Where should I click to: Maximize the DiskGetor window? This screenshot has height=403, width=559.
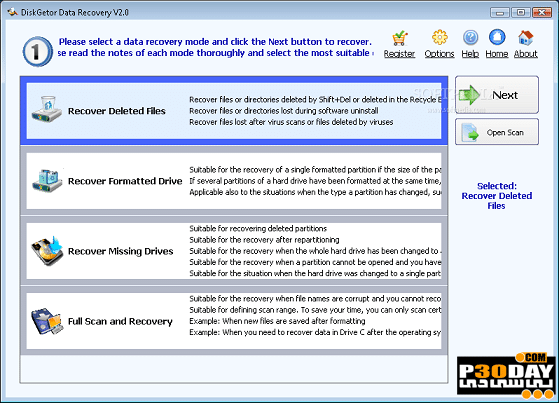pos(520,12)
